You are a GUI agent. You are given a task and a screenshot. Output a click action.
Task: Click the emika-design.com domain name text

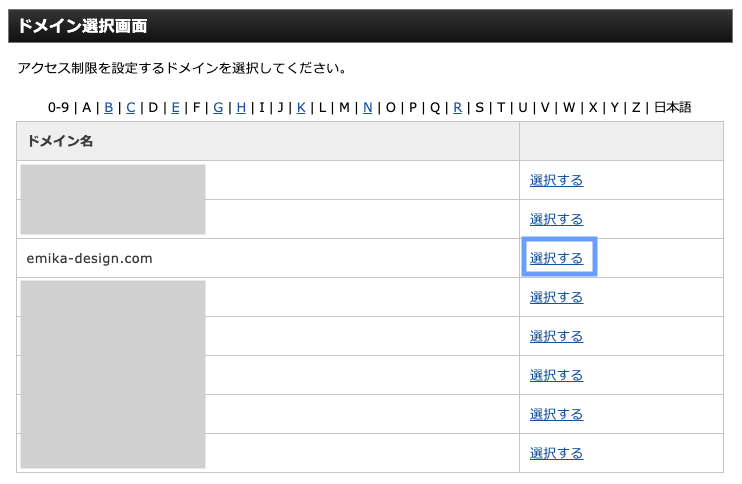pyautogui.click(x=89, y=258)
